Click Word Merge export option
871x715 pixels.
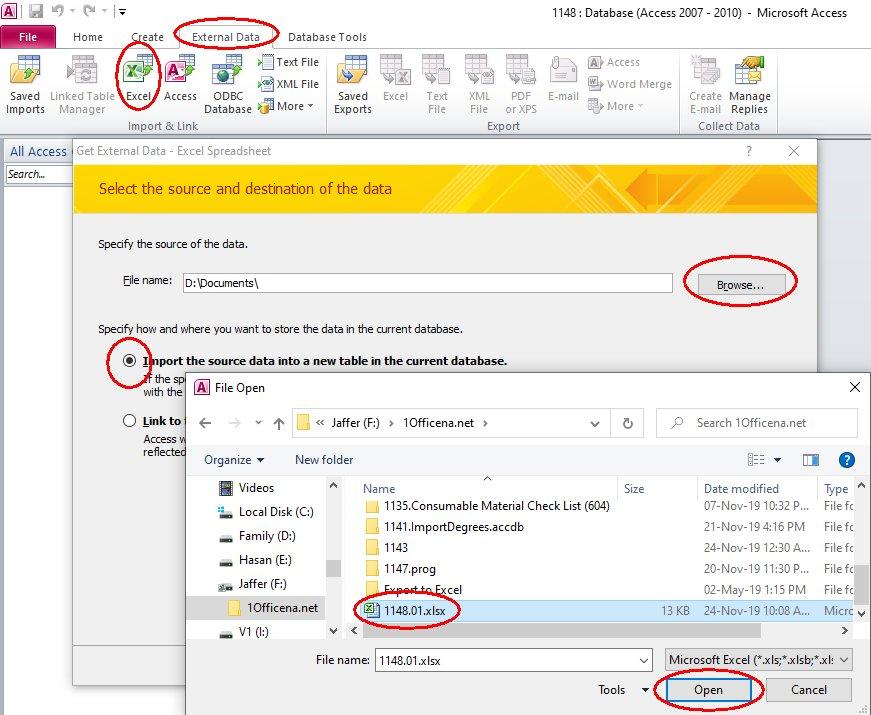[630, 84]
